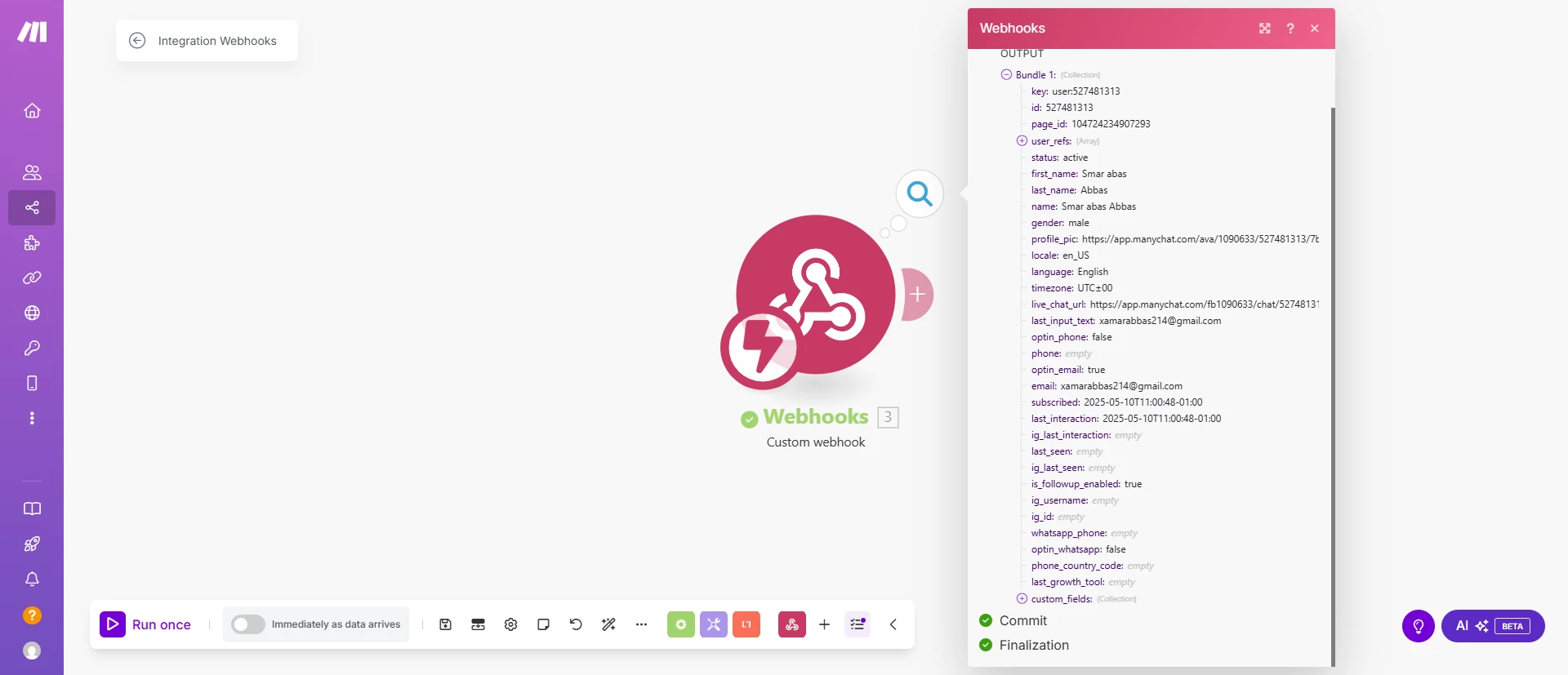Go to Scenarios via the share-nodes sidebar icon
1568x675 pixels.
tap(32, 207)
